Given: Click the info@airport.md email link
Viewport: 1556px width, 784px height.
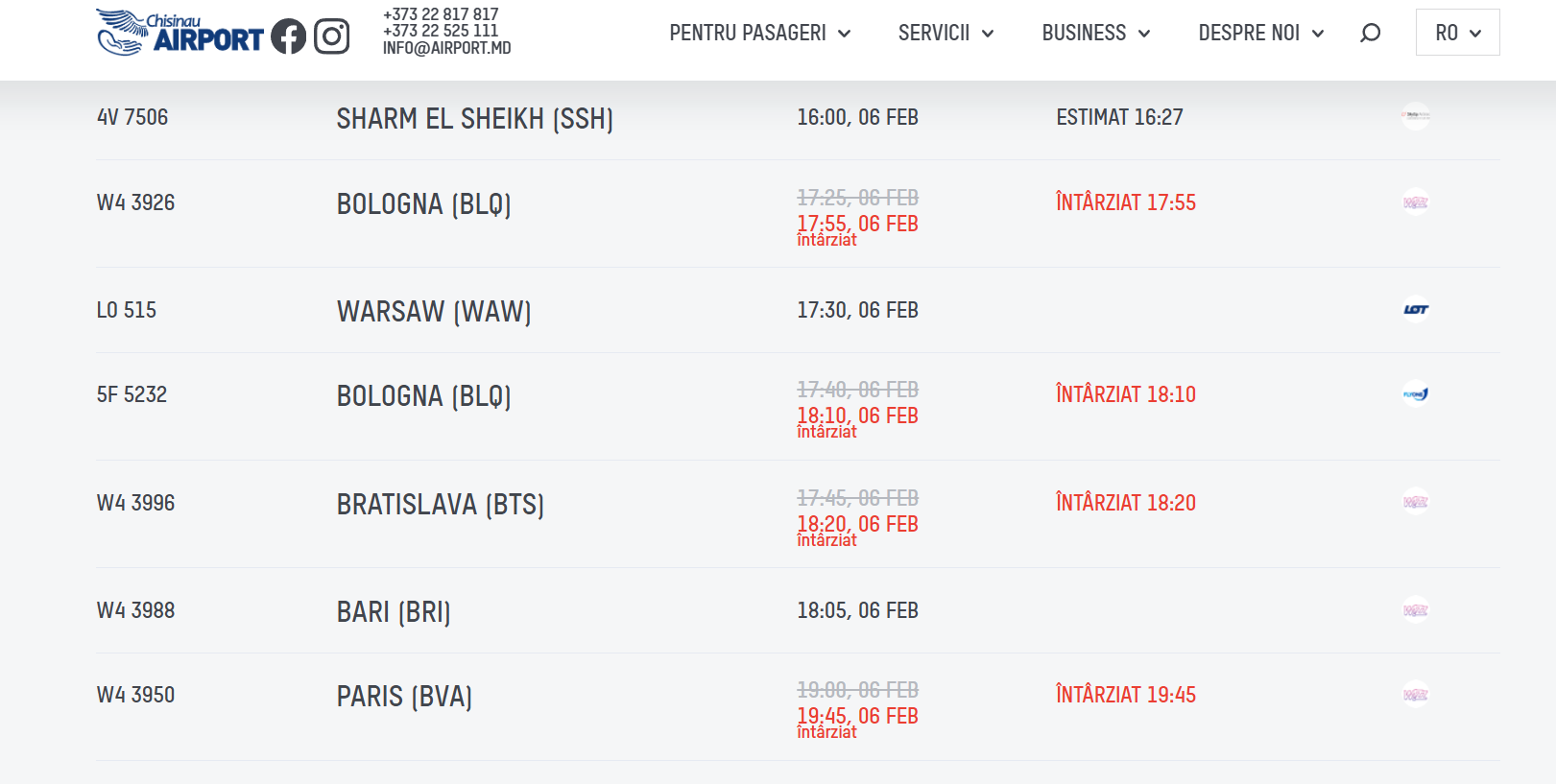Looking at the screenshot, I should (x=446, y=48).
